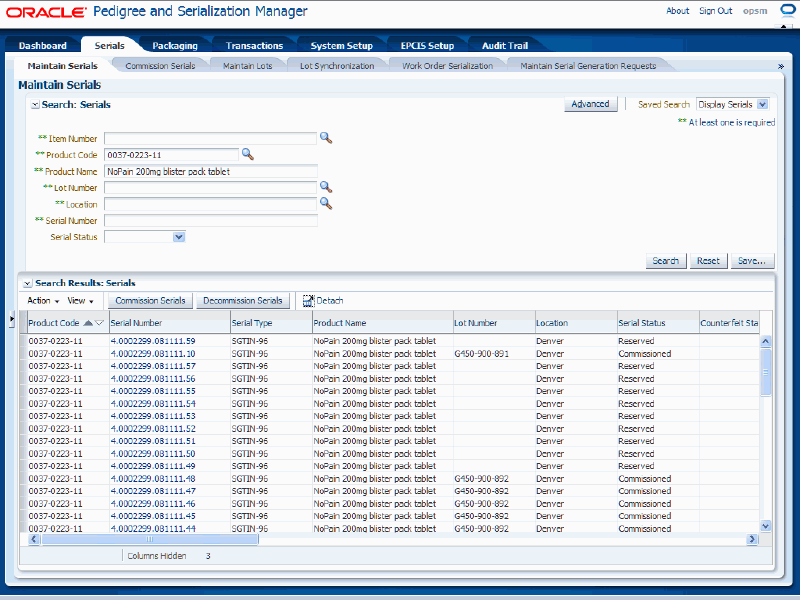This screenshot has width=800, height=600.
Task: Open serial 4.0002299.081111.59 link
Action: coord(153,341)
